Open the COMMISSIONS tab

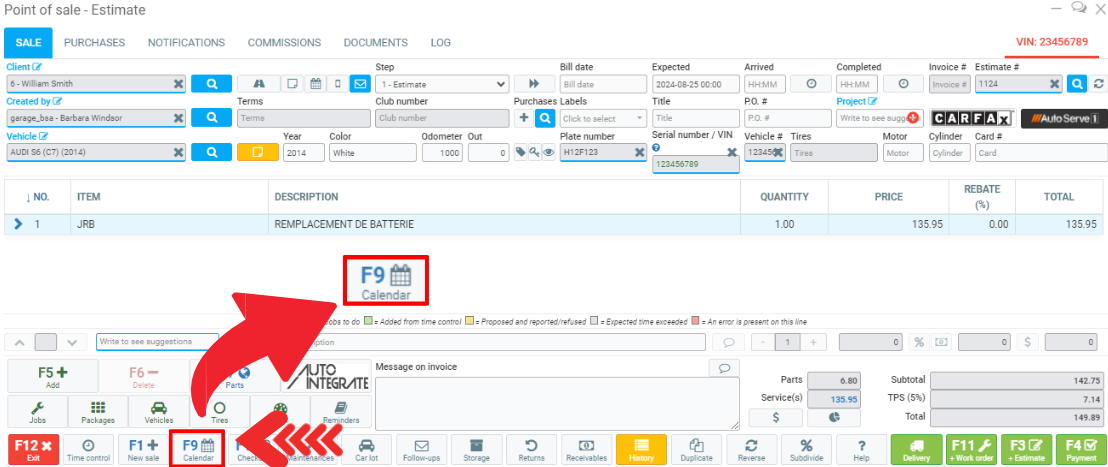284,43
